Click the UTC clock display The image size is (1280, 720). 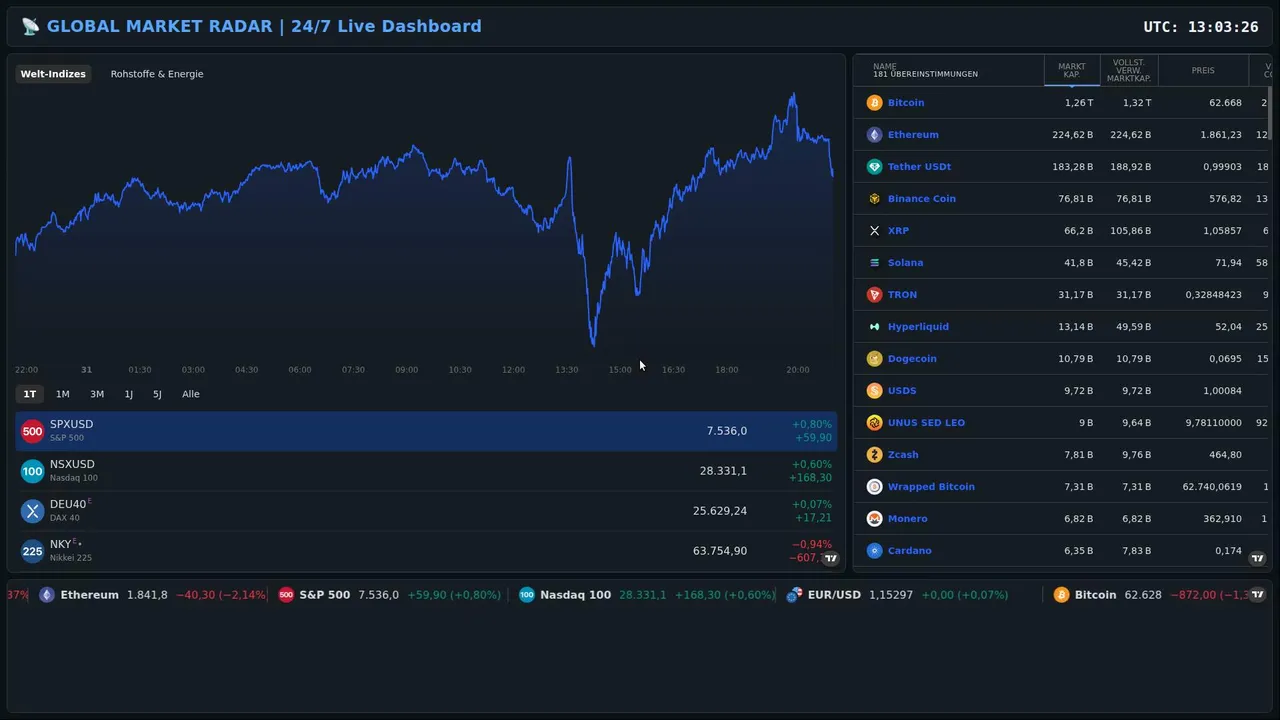pos(1201,27)
